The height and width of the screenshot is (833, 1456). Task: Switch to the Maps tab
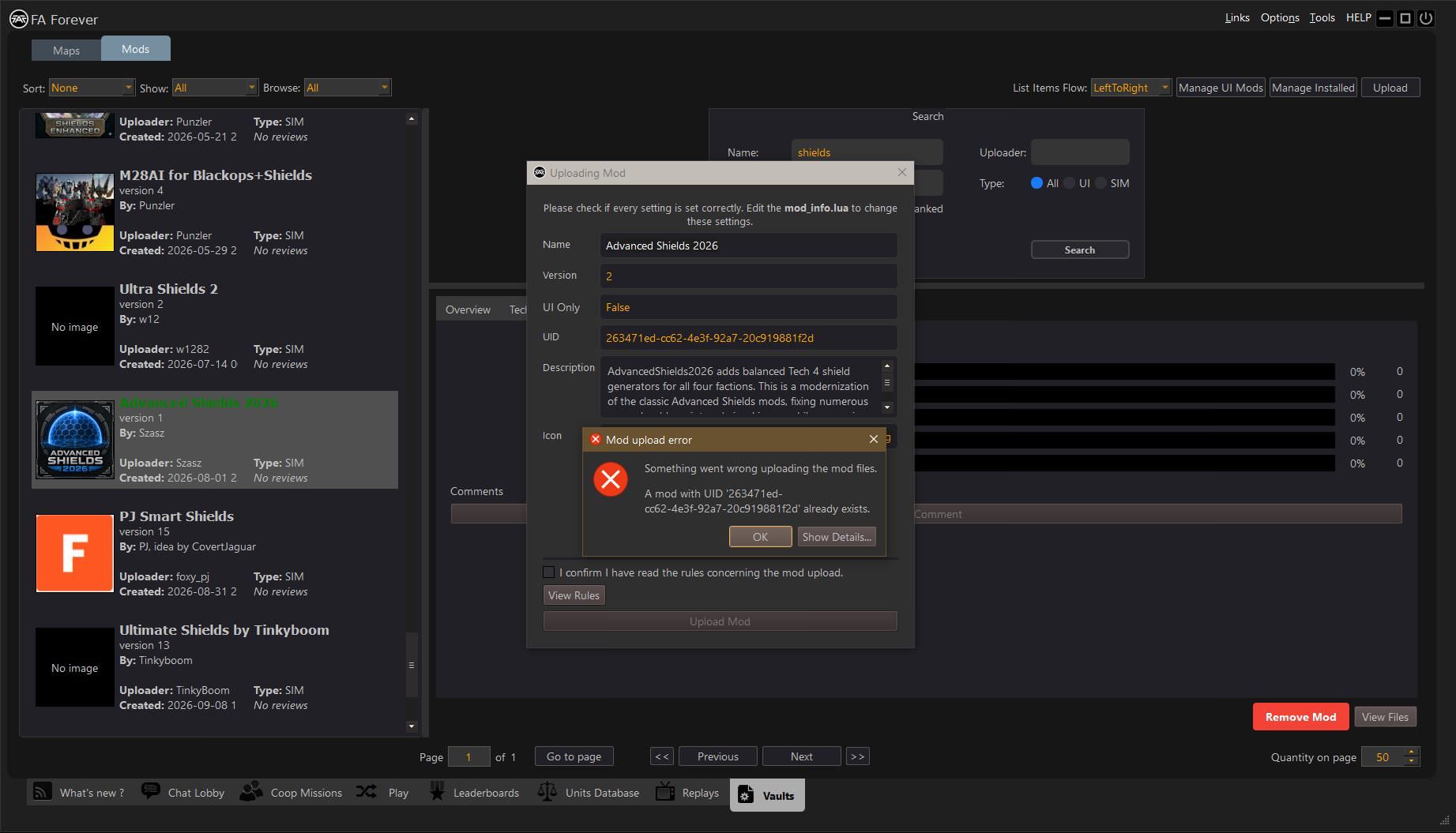pyautogui.click(x=66, y=50)
